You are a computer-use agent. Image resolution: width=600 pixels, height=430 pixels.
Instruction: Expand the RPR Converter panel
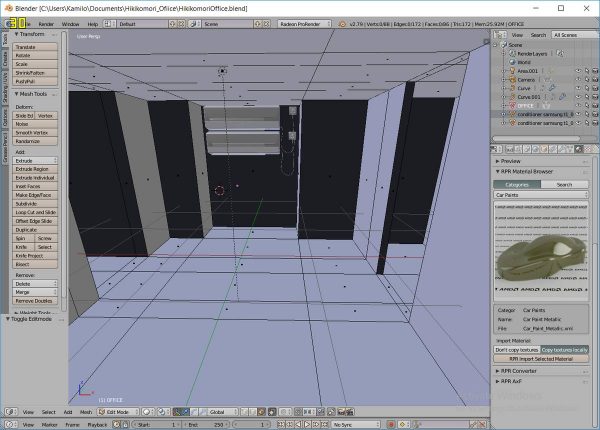click(519, 370)
